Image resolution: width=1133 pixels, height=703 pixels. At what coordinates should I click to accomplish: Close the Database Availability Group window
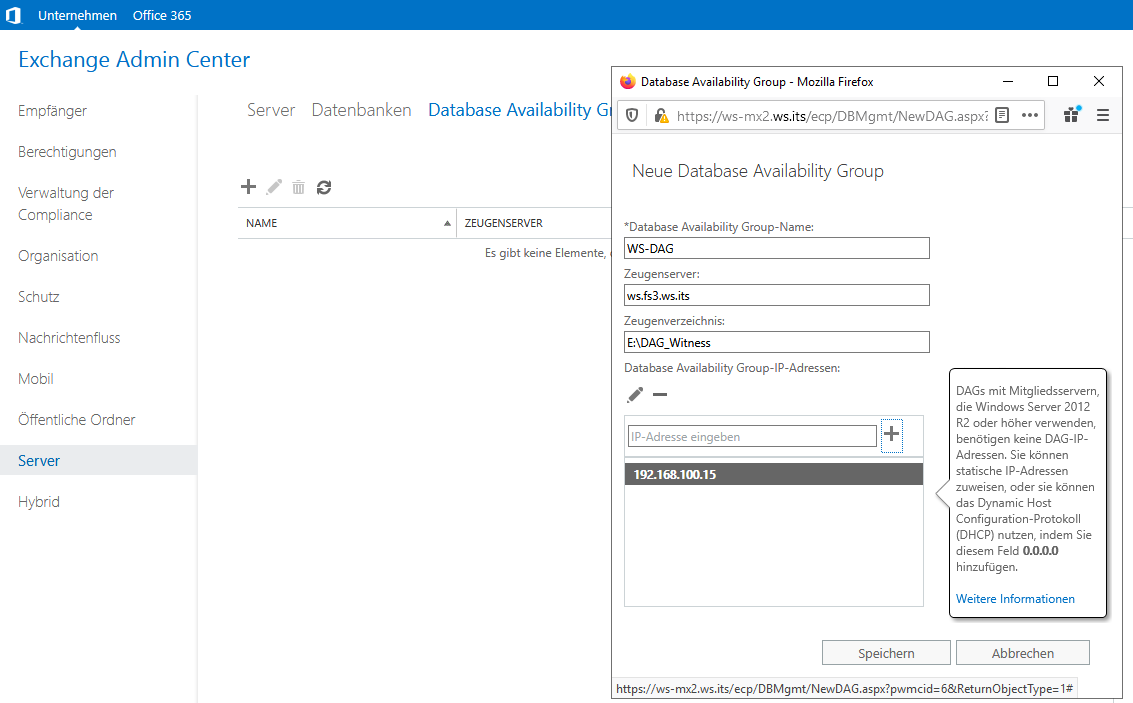pyautogui.click(x=1099, y=81)
